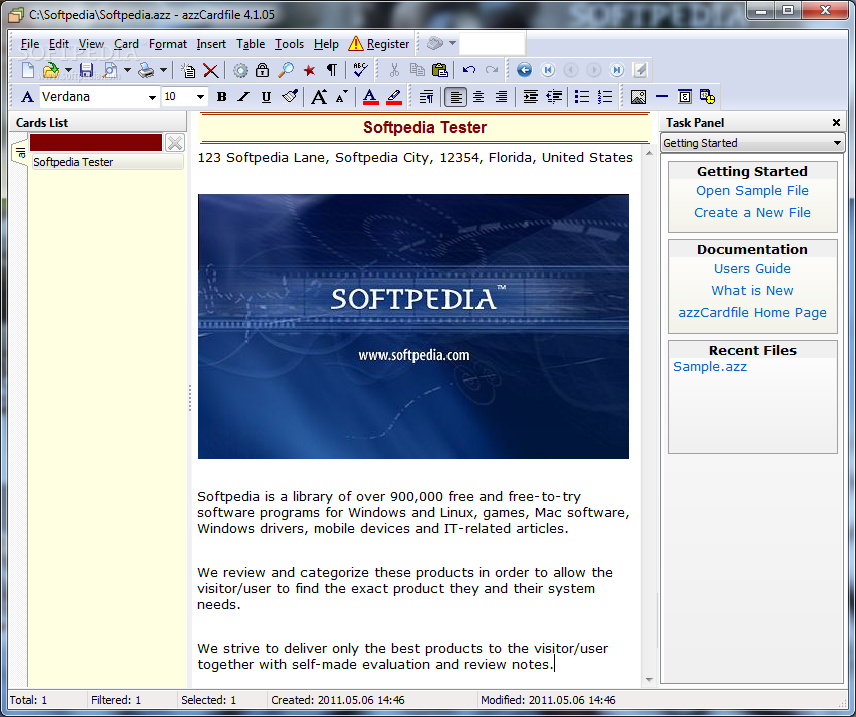The height and width of the screenshot is (717, 856).
Task: Insert date and time with the calendar clock icon
Action: [708, 97]
